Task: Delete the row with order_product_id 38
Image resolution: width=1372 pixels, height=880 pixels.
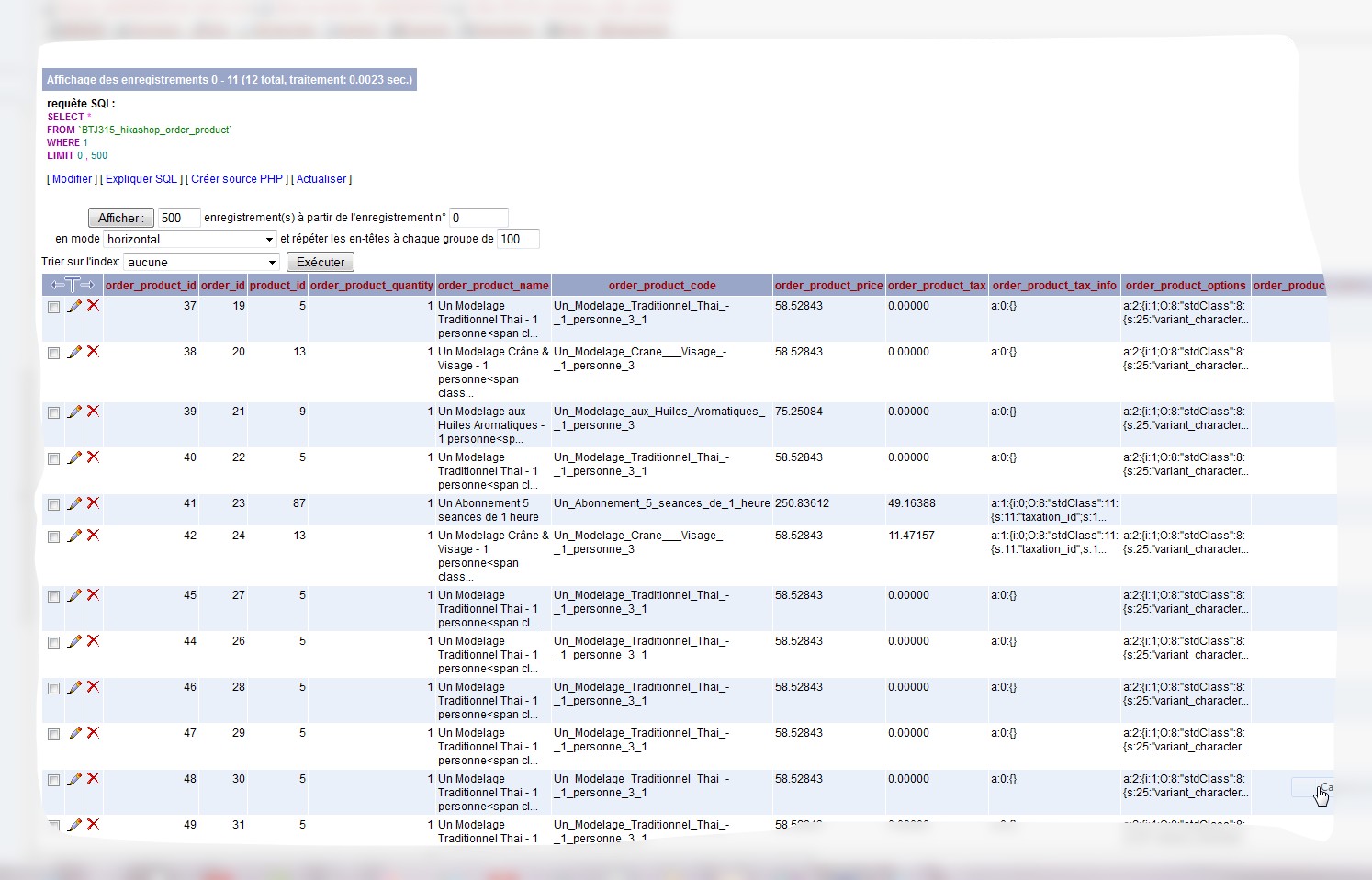Action: pyautogui.click(x=93, y=352)
